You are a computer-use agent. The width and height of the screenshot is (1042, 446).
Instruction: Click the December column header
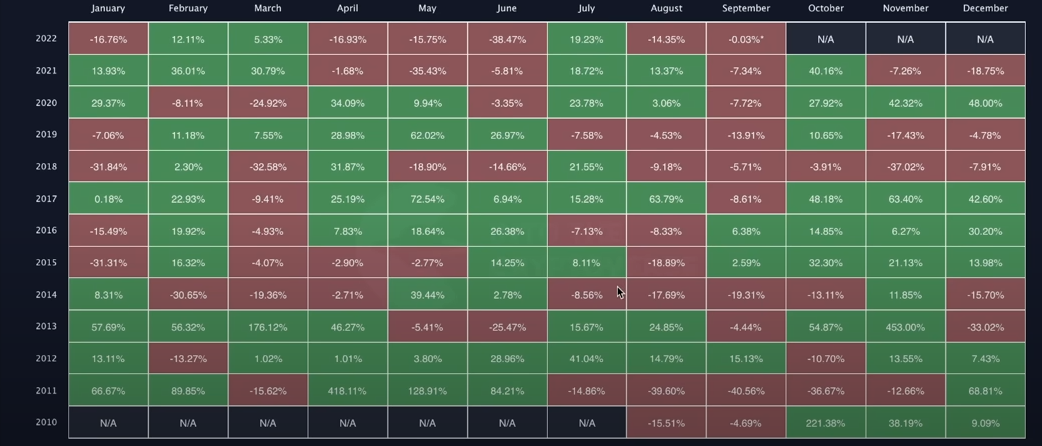(985, 8)
